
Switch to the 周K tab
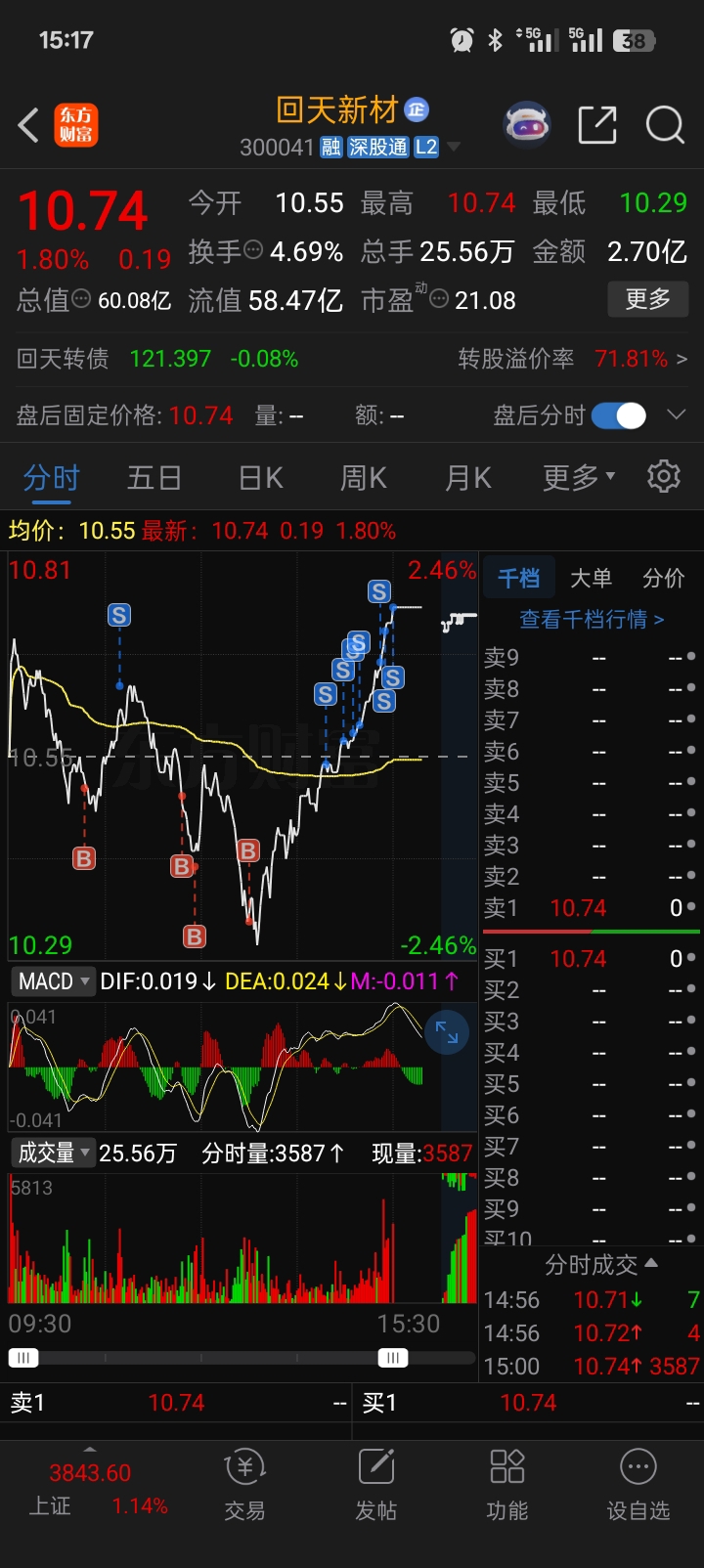[363, 477]
